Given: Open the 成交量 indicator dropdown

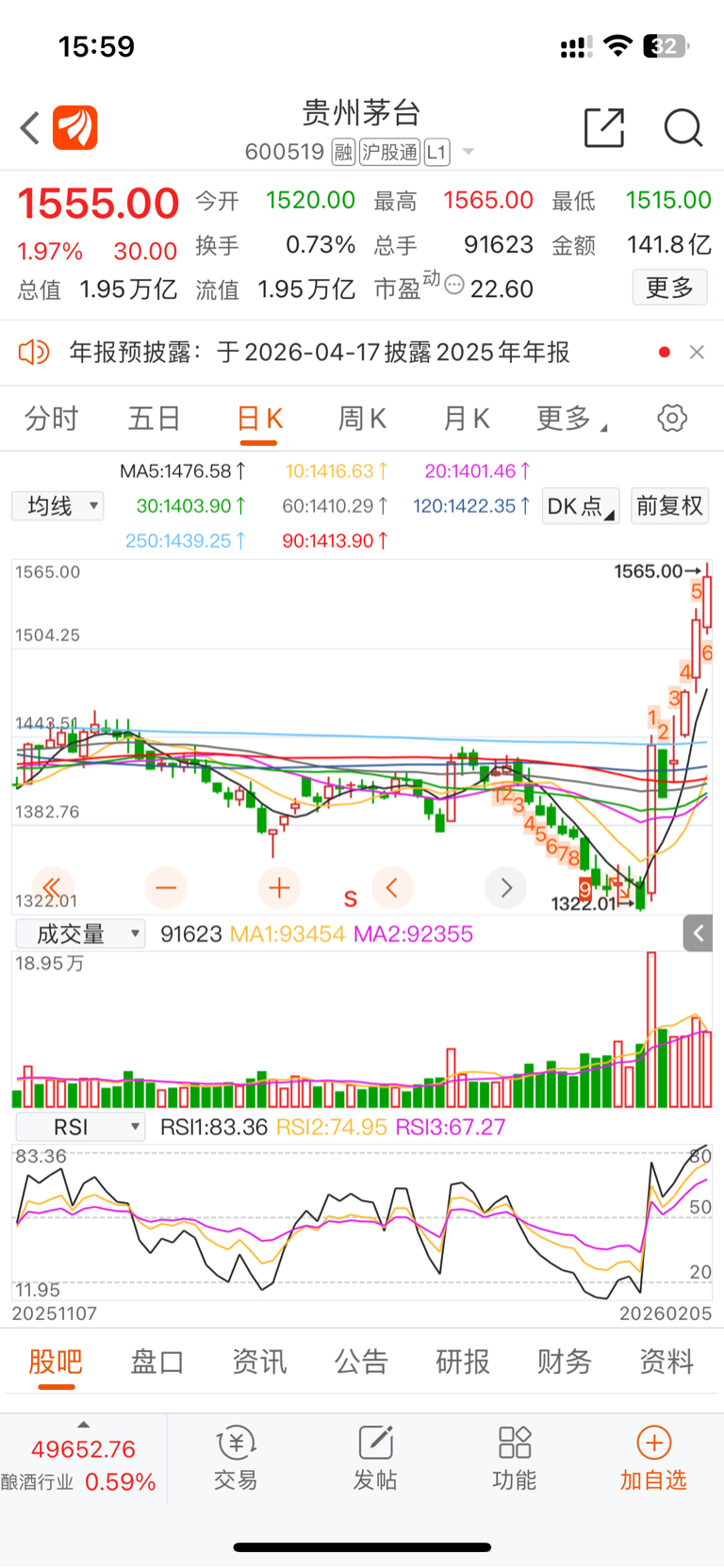Looking at the screenshot, I should click(80, 934).
